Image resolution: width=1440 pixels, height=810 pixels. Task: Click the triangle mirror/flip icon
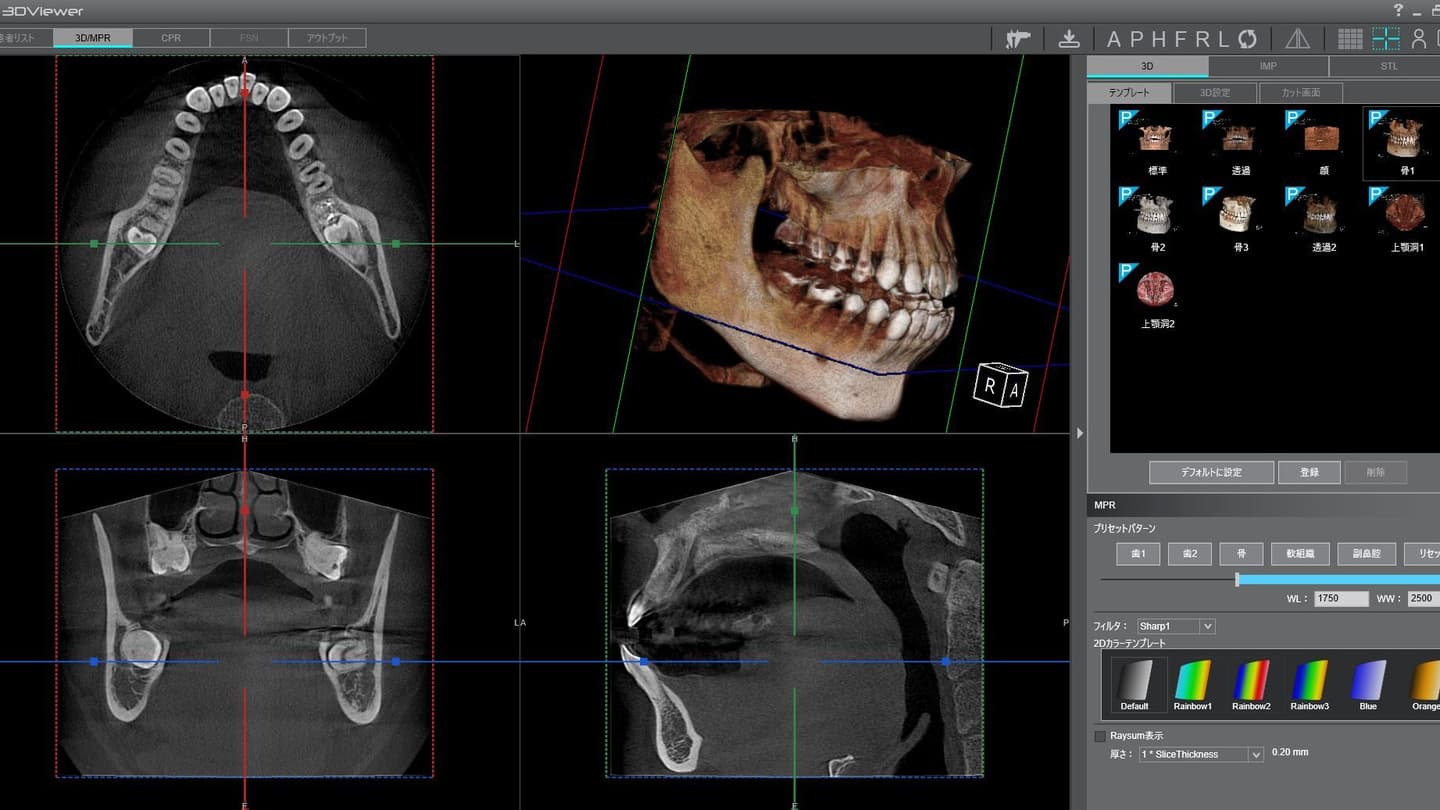click(x=1297, y=39)
